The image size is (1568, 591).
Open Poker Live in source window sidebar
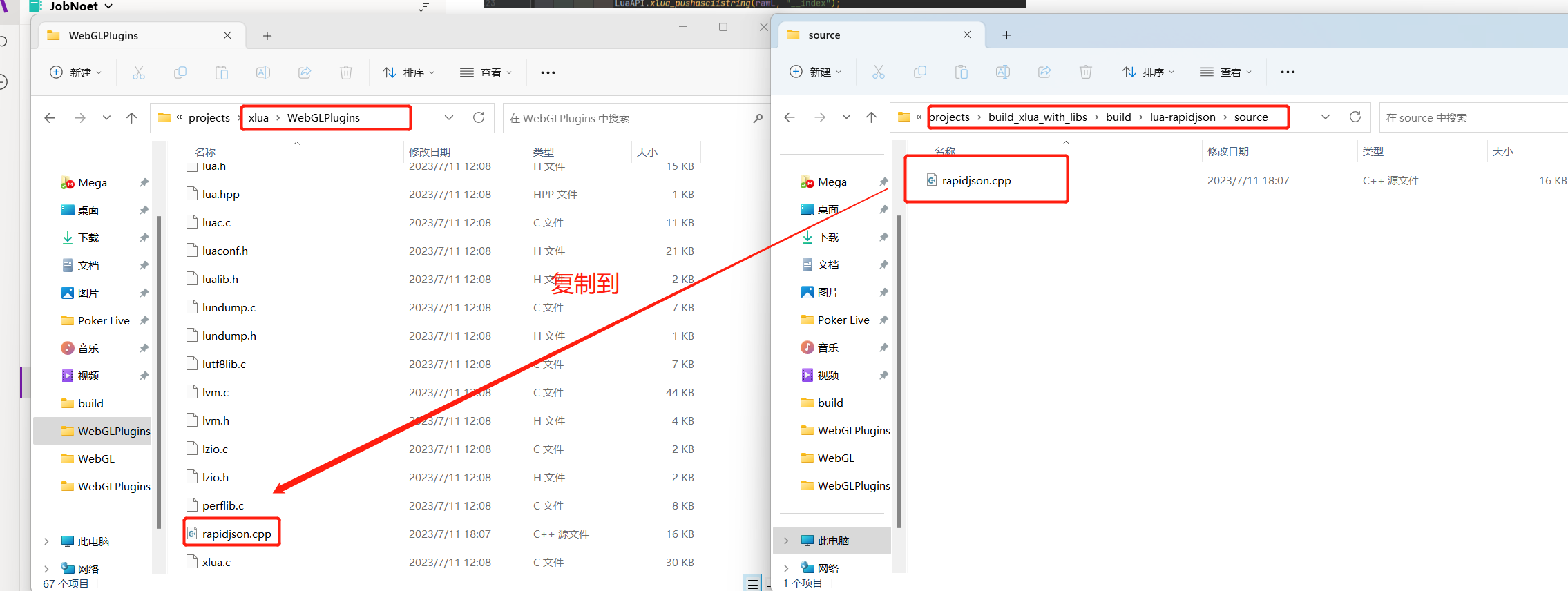point(843,320)
